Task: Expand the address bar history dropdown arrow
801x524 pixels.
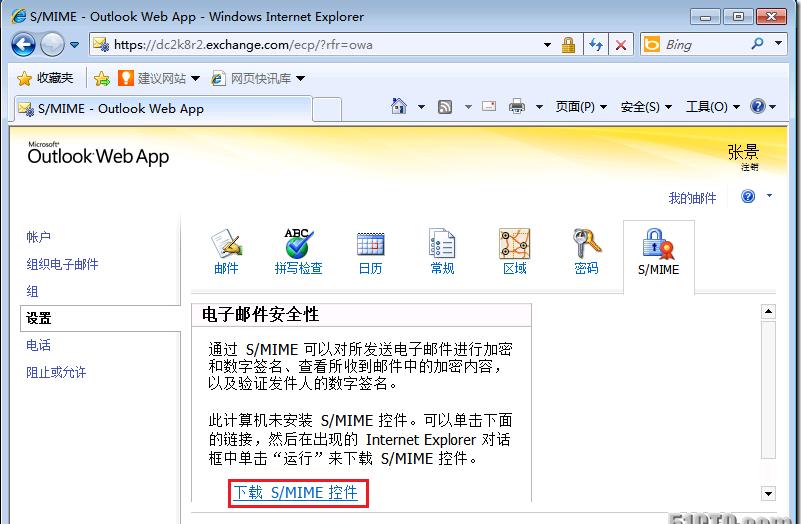Action: (547, 45)
